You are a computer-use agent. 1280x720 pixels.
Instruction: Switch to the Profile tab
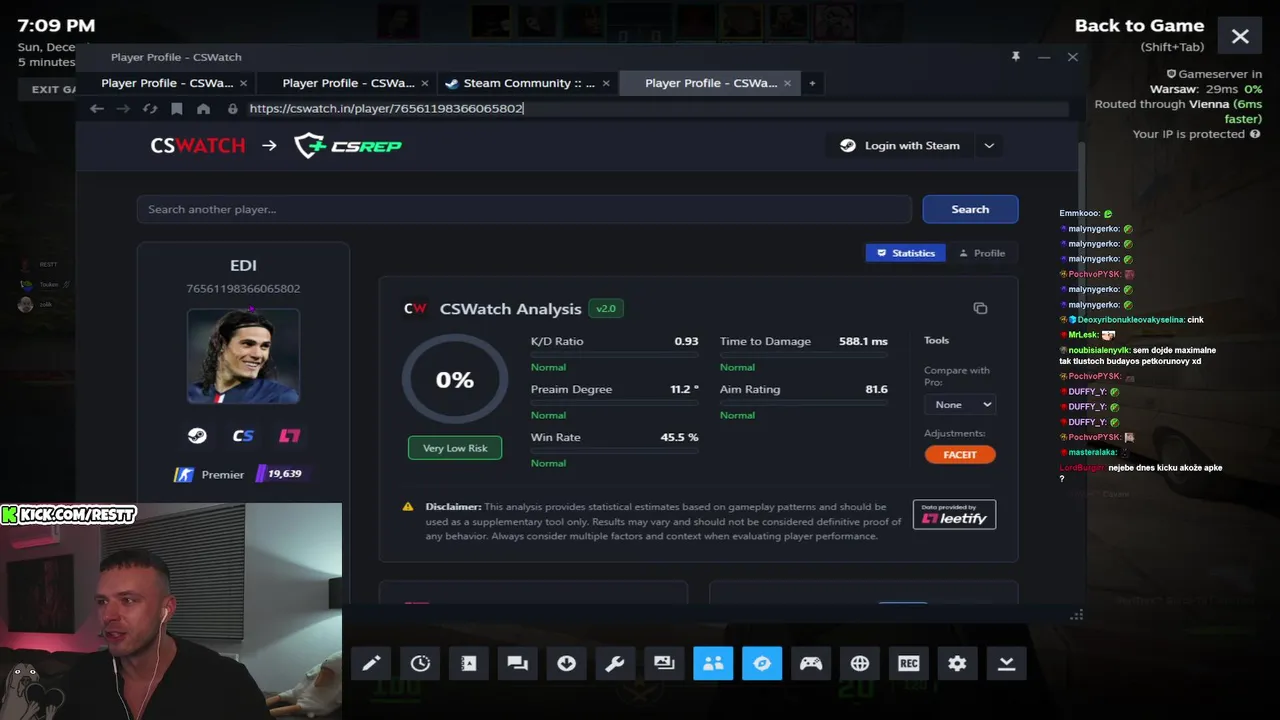point(982,253)
